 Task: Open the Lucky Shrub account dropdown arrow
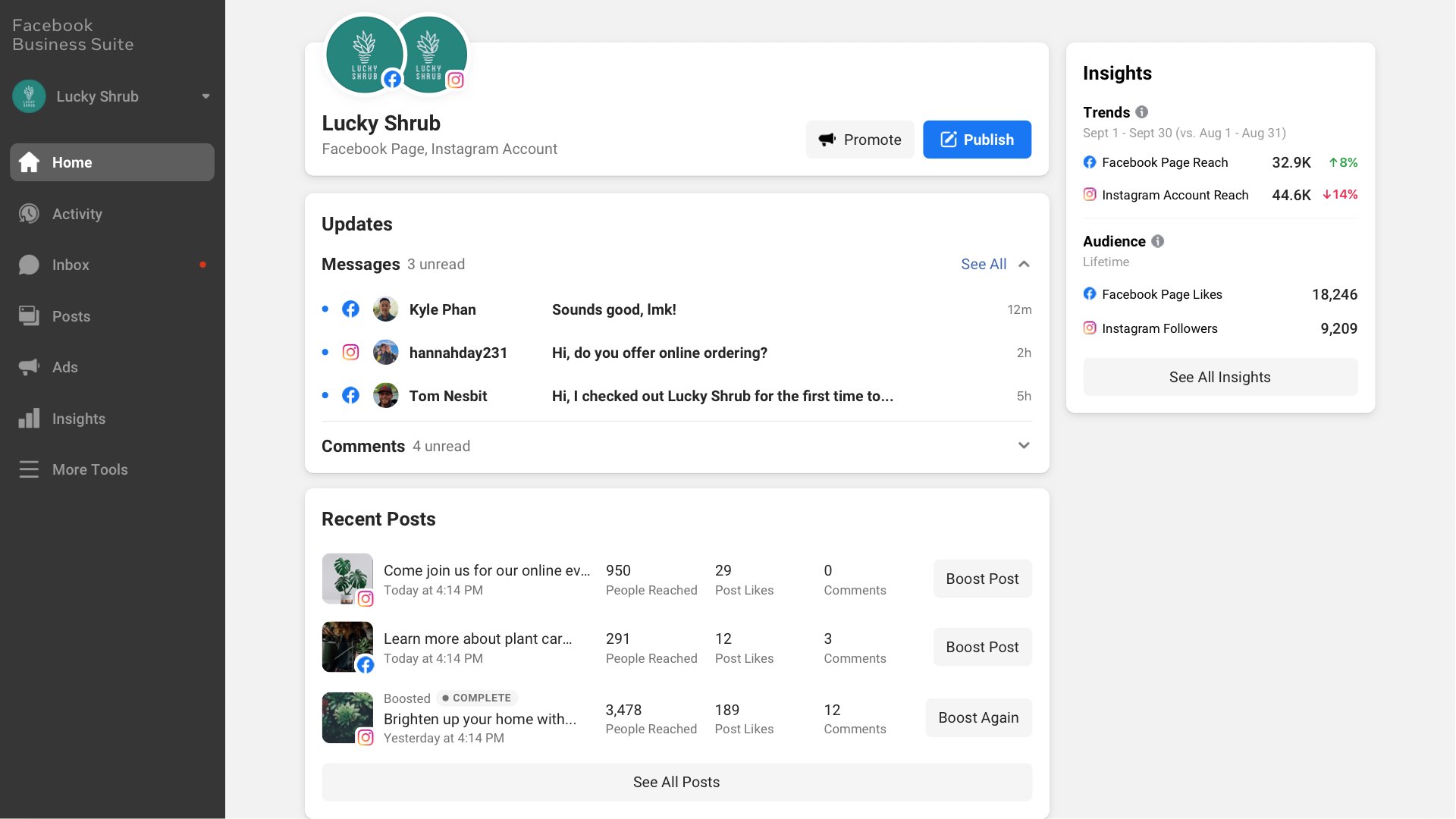pyautogui.click(x=206, y=96)
